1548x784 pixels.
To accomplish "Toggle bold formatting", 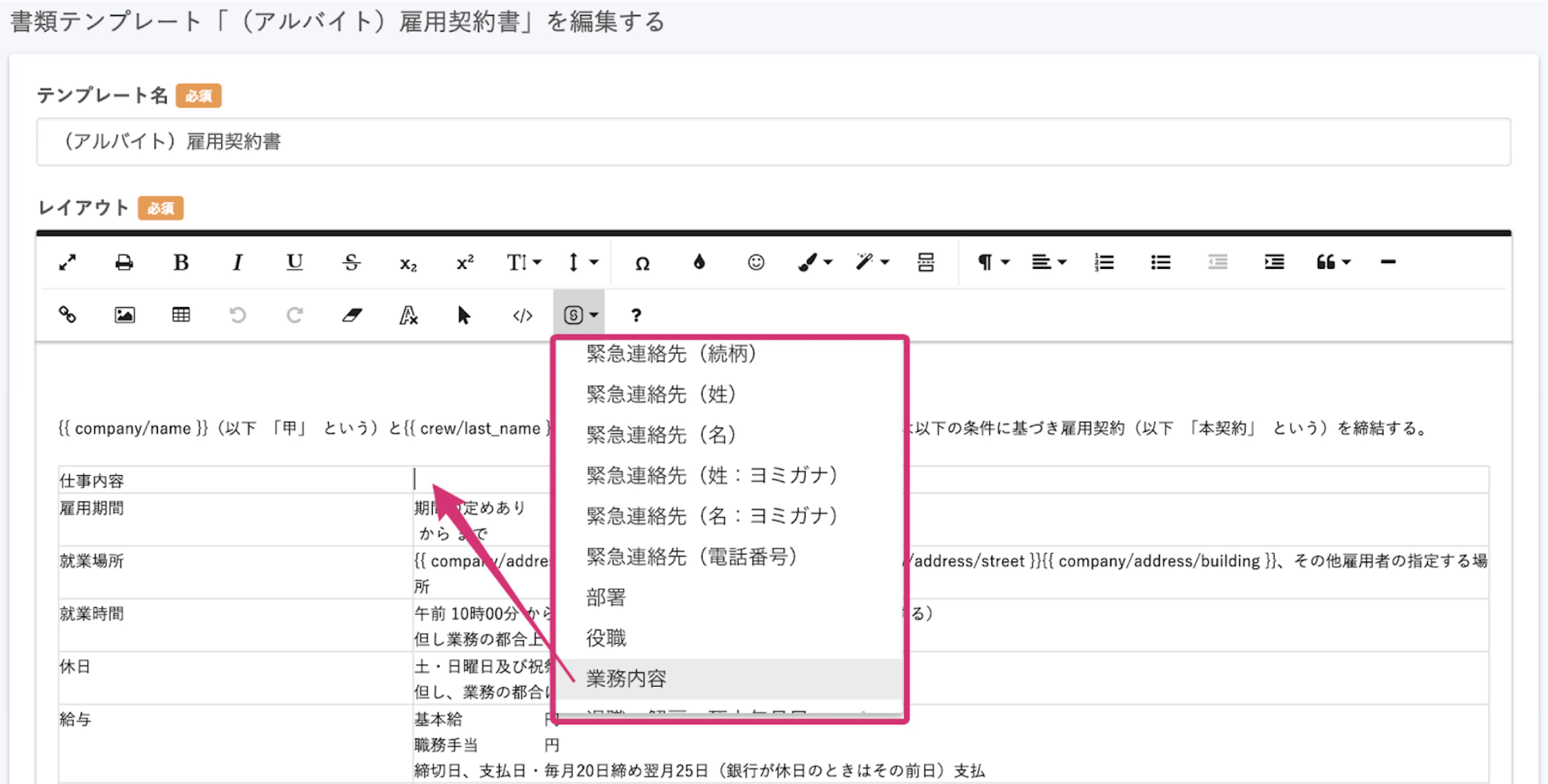I will point(181,262).
